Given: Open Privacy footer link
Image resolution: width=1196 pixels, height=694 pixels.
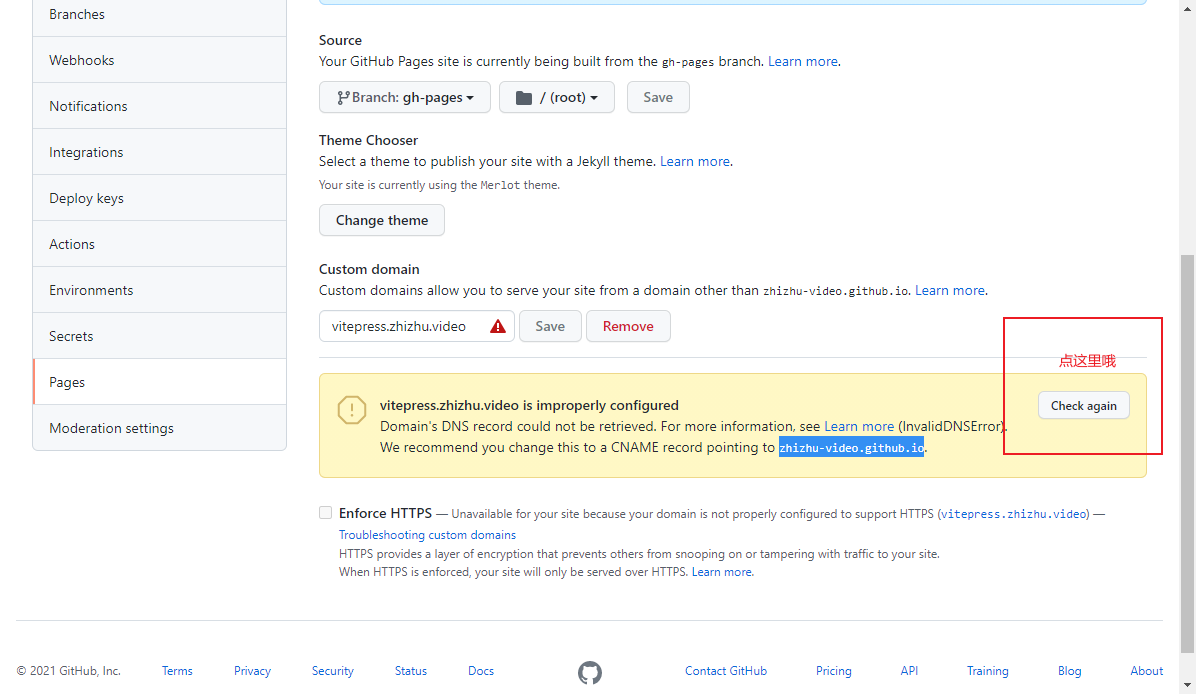Looking at the screenshot, I should (252, 671).
